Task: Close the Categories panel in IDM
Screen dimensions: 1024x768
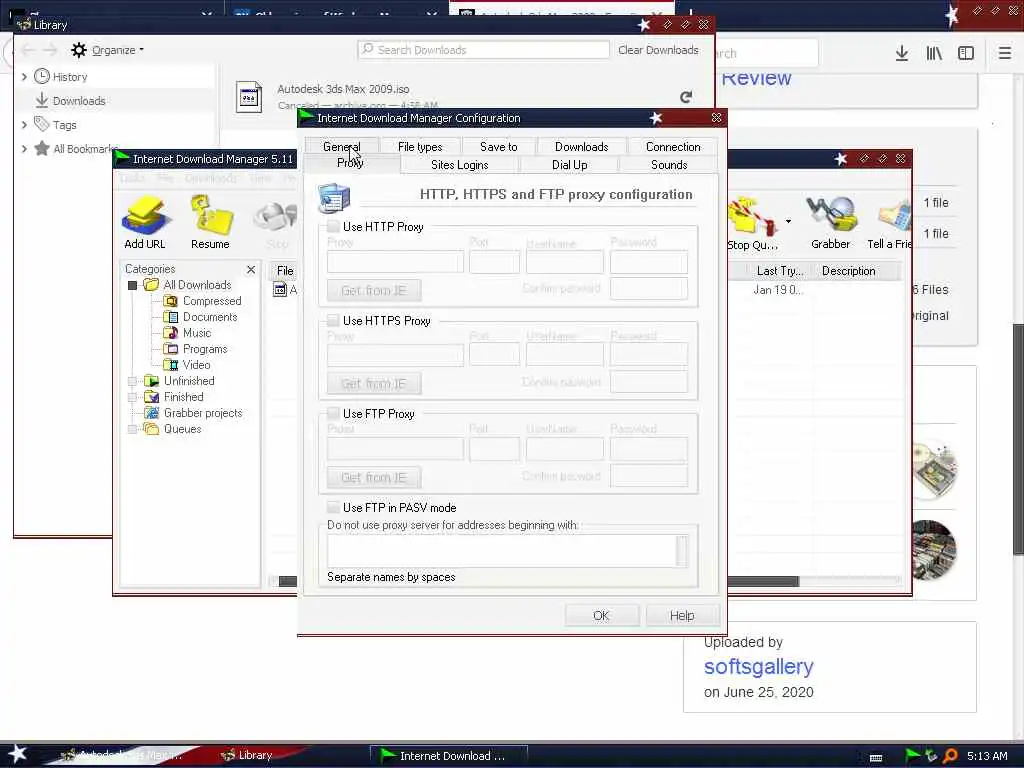Action: (251, 270)
